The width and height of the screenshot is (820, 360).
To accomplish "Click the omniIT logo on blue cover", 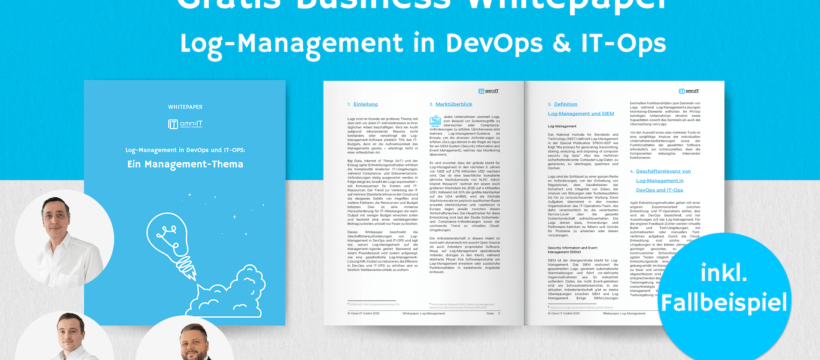I will coord(185,124).
